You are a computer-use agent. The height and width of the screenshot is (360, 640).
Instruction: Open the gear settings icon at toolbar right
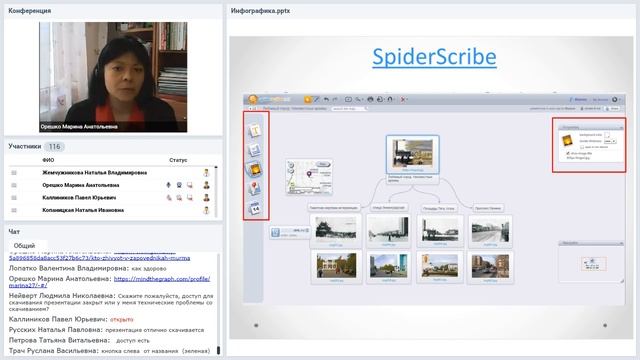[x=615, y=99]
